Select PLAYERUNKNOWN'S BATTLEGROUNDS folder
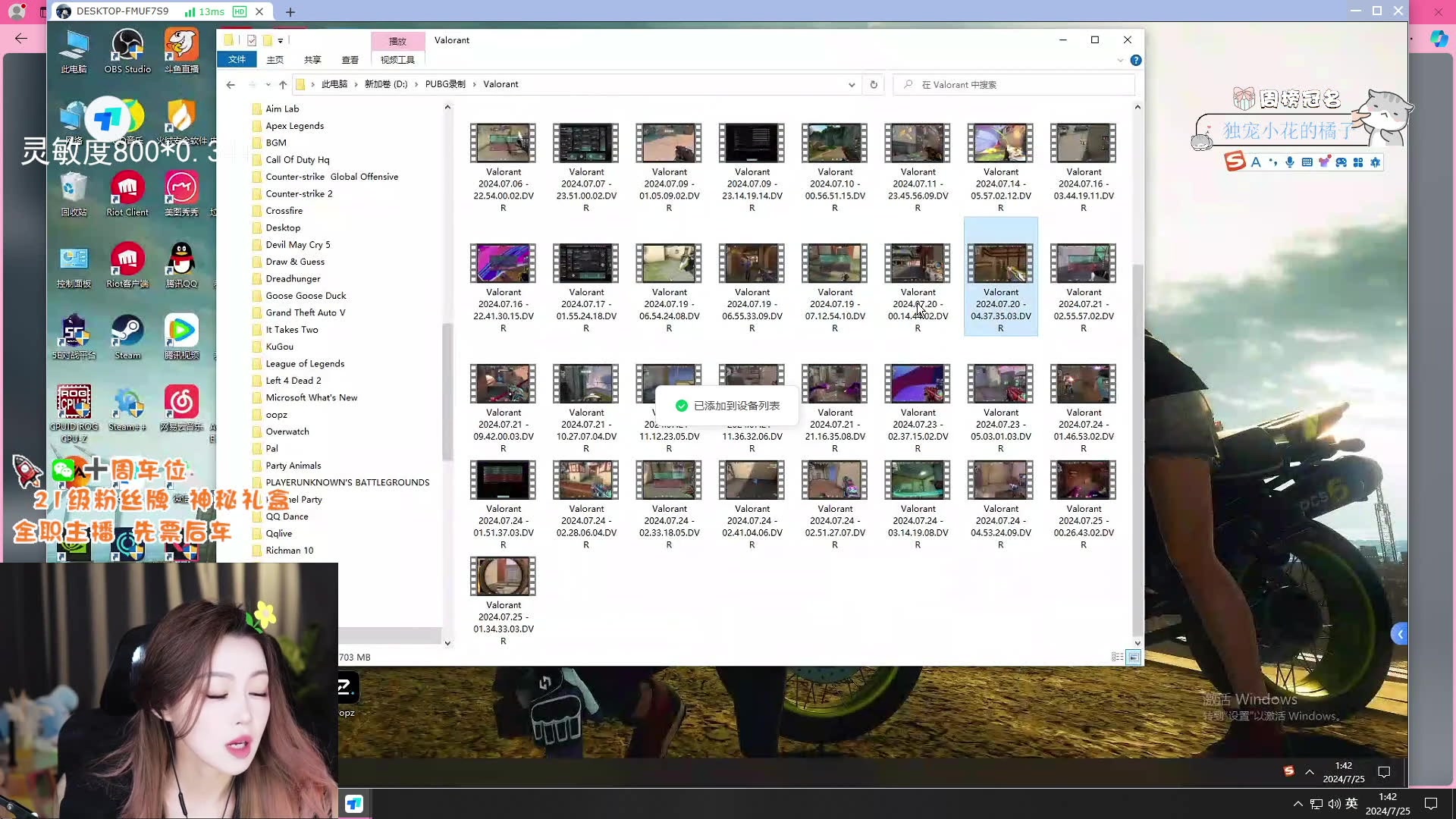The height and width of the screenshot is (819, 1456). (x=347, y=482)
